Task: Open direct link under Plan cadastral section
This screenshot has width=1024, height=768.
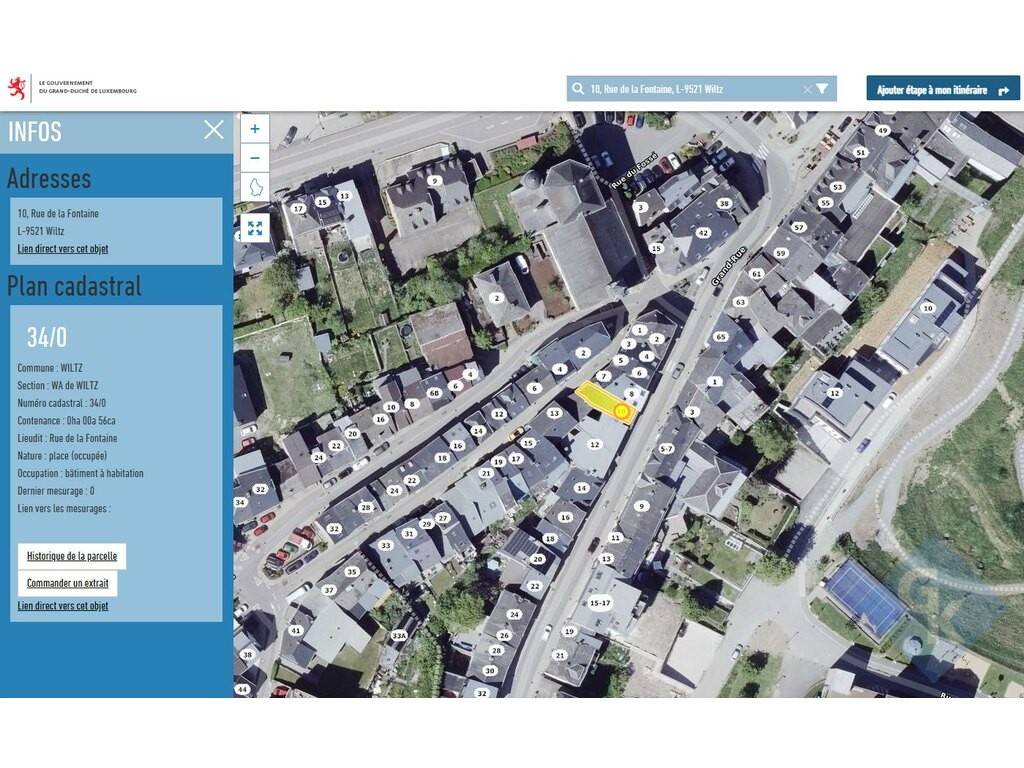Action: [63, 606]
